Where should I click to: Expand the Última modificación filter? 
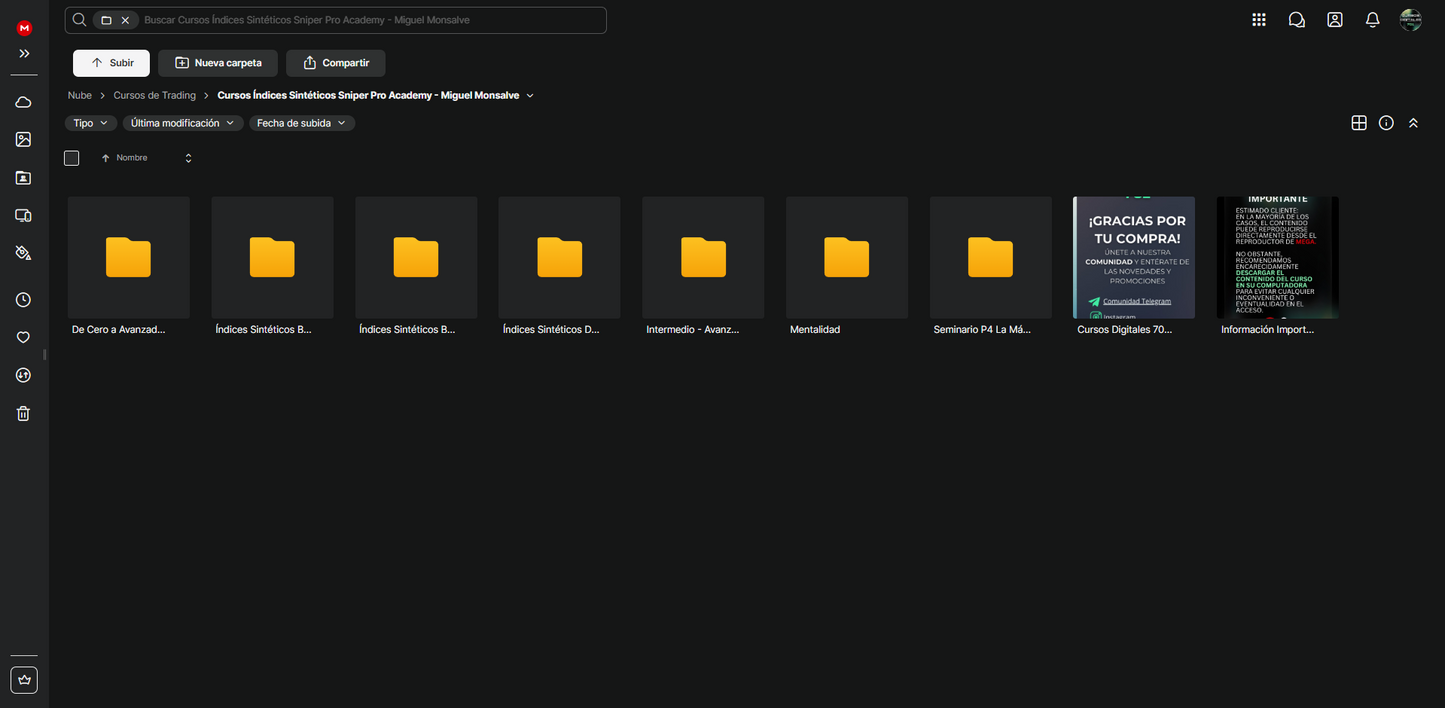point(182,123)
